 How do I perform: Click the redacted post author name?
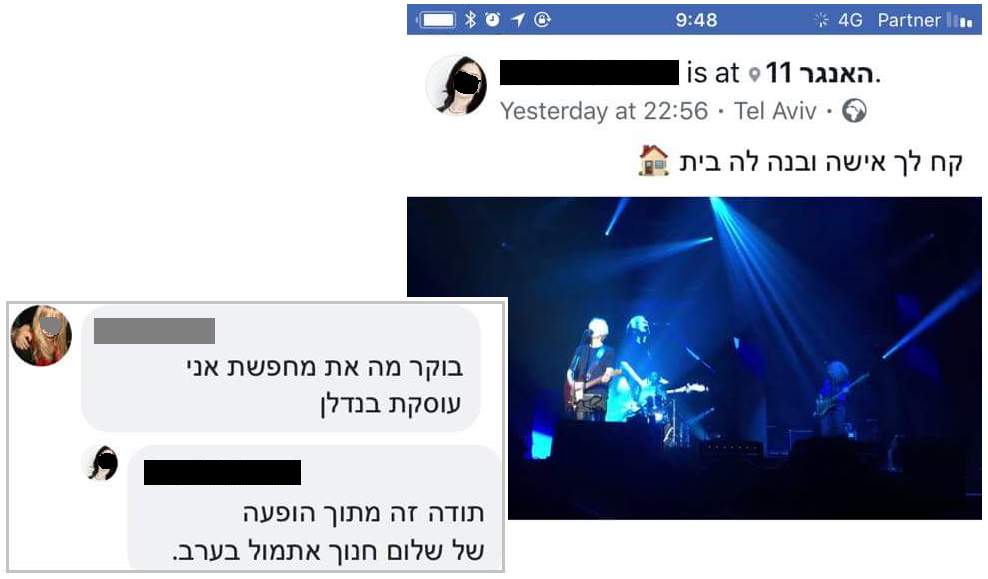589,72
